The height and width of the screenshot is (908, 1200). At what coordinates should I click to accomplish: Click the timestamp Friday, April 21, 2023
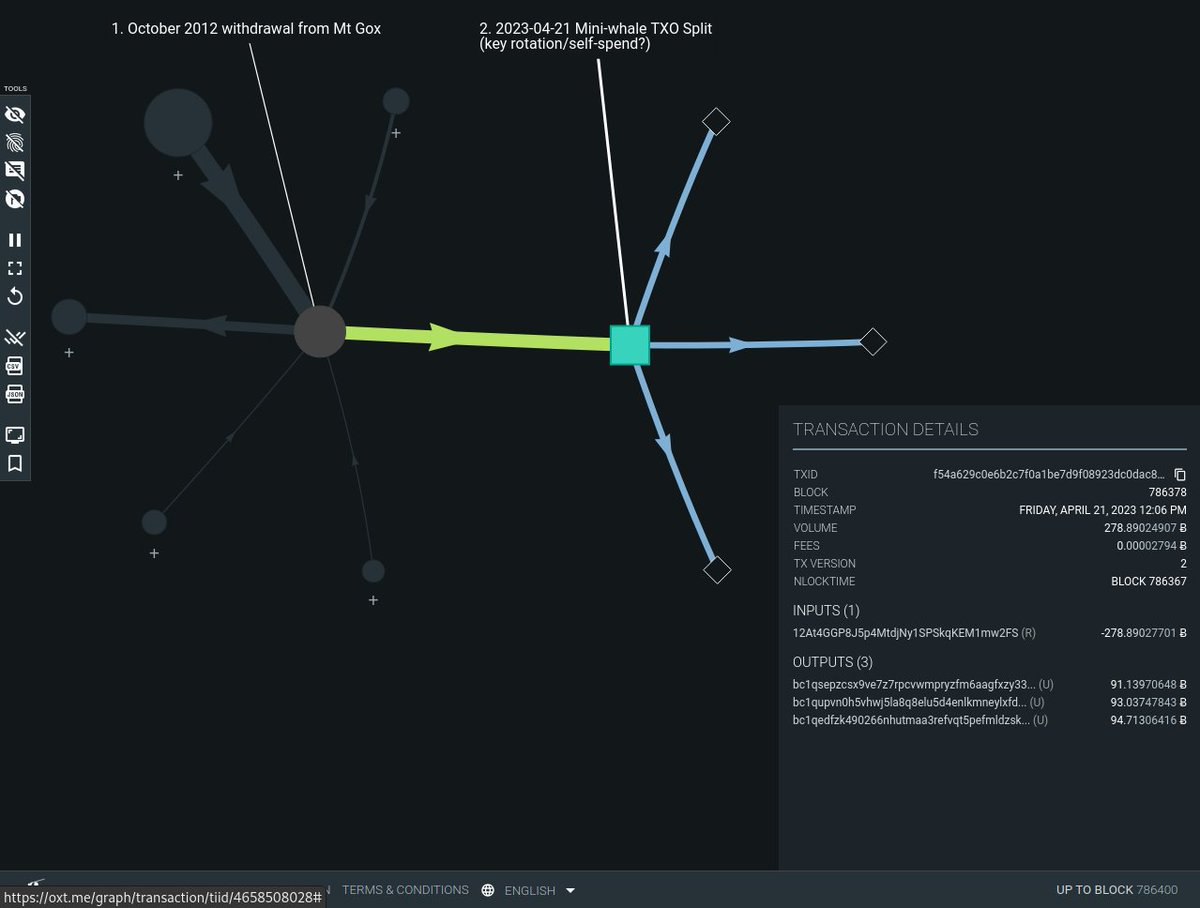[1103, 510]
